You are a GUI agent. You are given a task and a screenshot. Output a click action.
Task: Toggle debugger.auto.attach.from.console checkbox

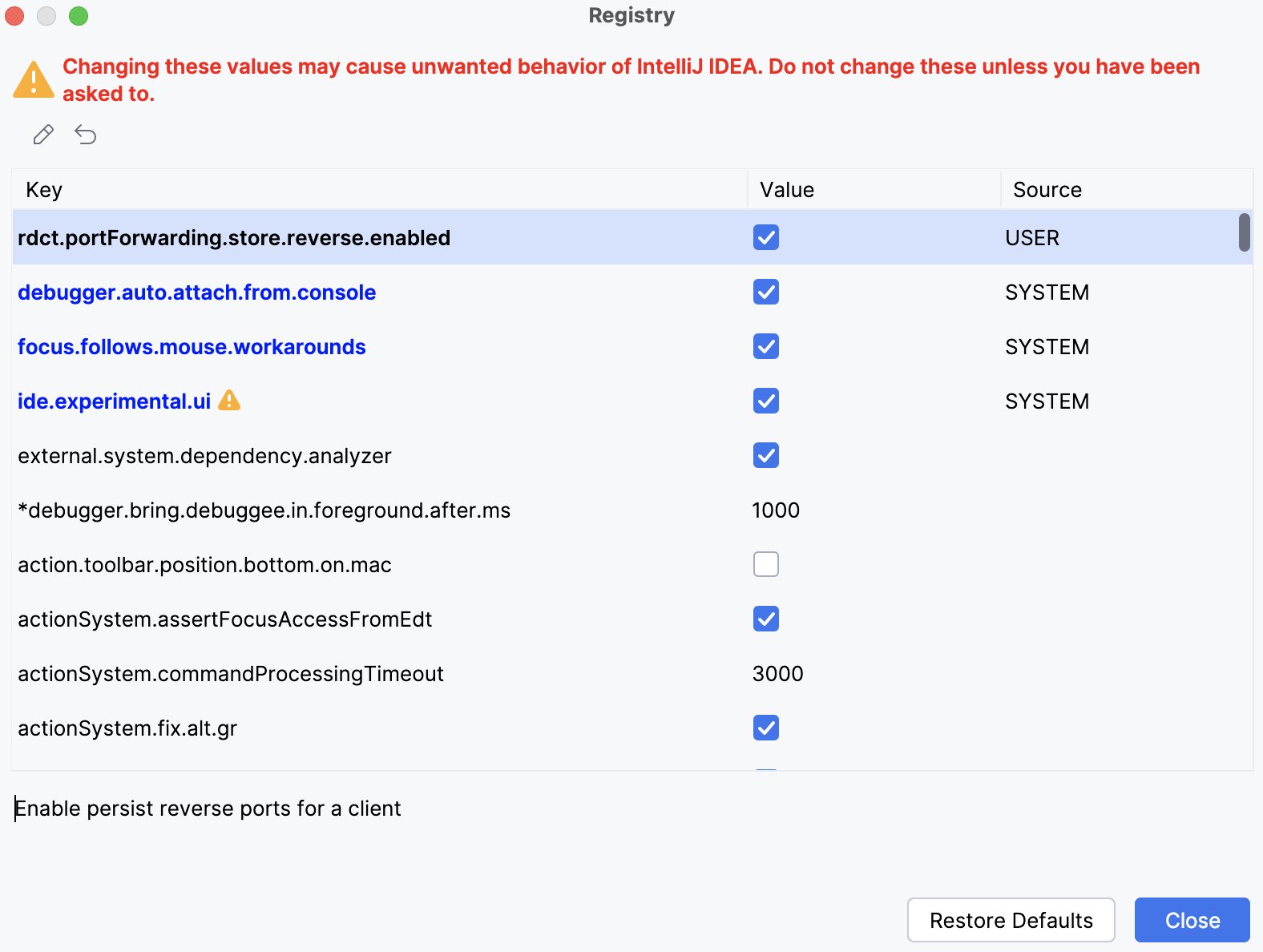pyautogui.click(x=765, y=292)
